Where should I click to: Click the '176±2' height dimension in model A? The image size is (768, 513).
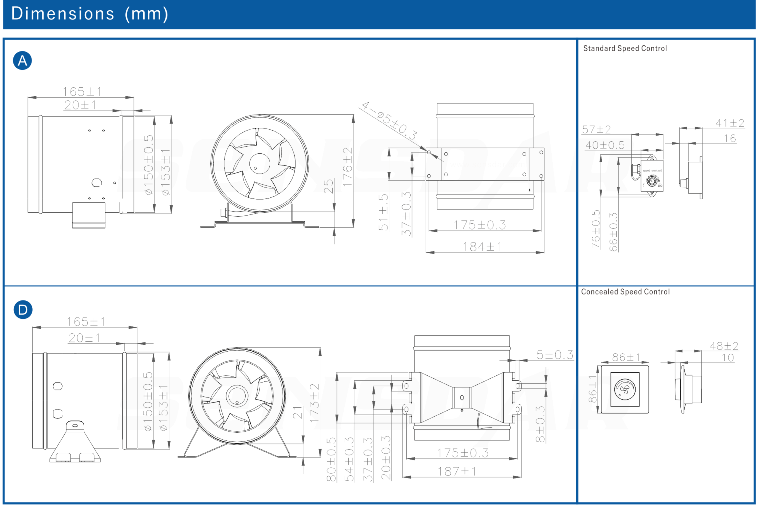(347, 167)
